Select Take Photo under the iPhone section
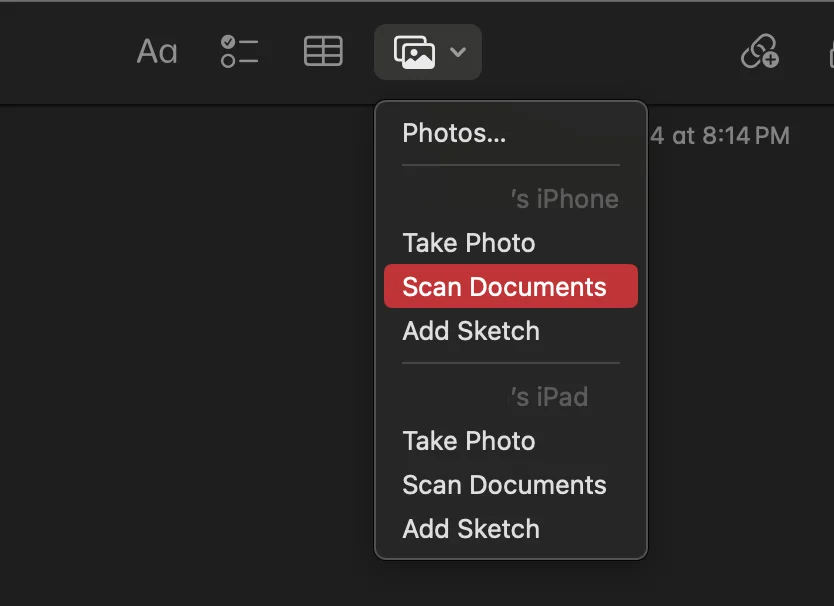The image size is (834, 606). [468, 243]
